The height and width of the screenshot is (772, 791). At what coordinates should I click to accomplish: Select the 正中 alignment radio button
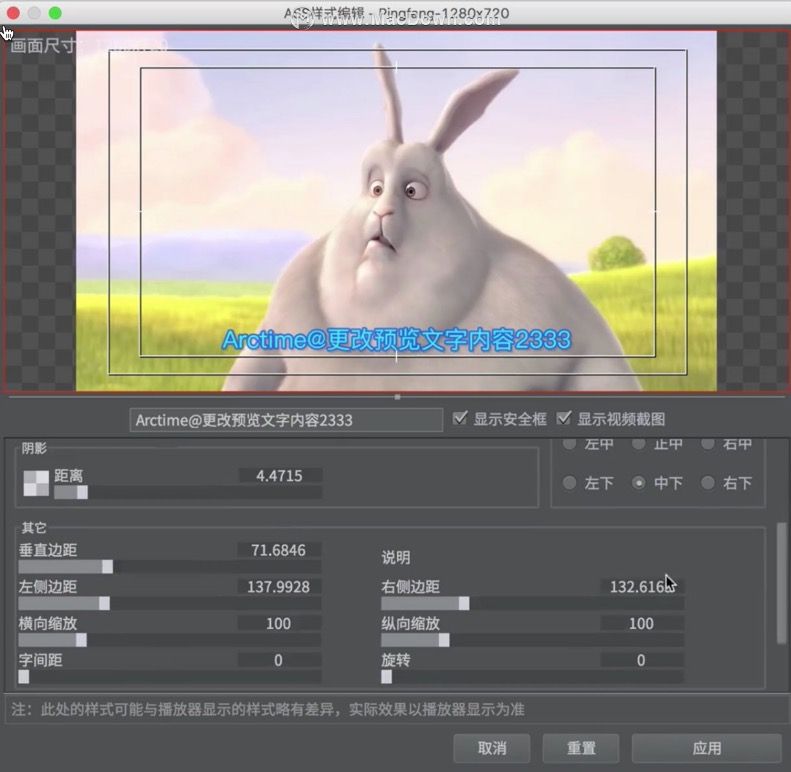tap(639, 444)
